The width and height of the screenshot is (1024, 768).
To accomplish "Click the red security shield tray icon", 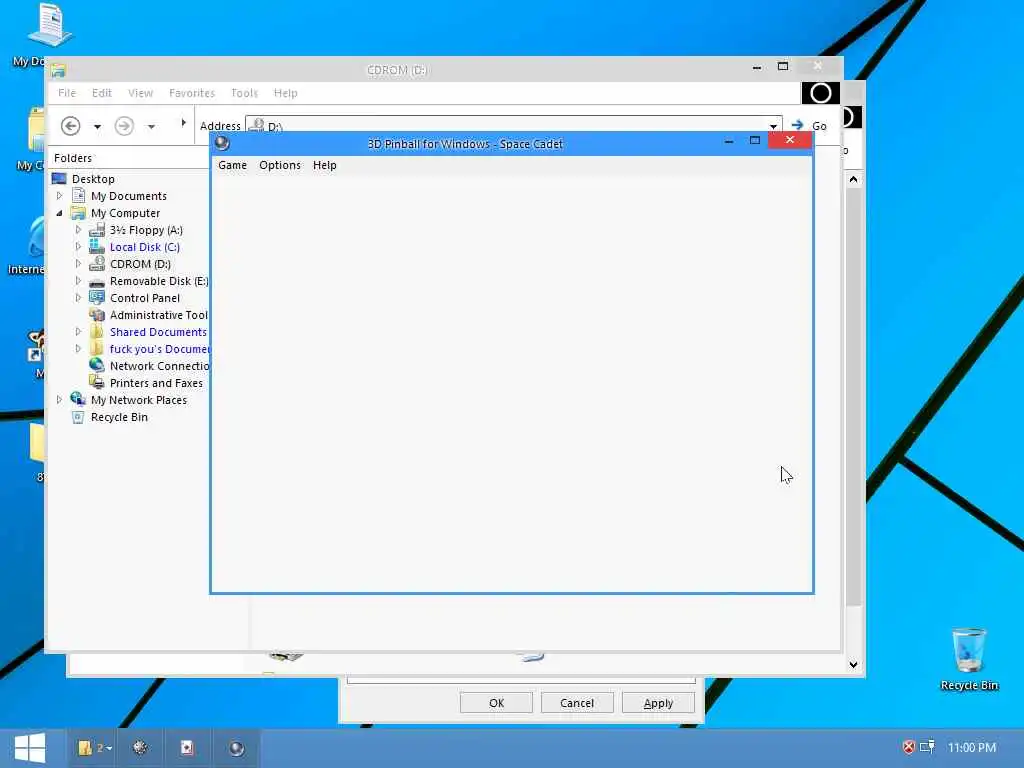I will point(908,747).
